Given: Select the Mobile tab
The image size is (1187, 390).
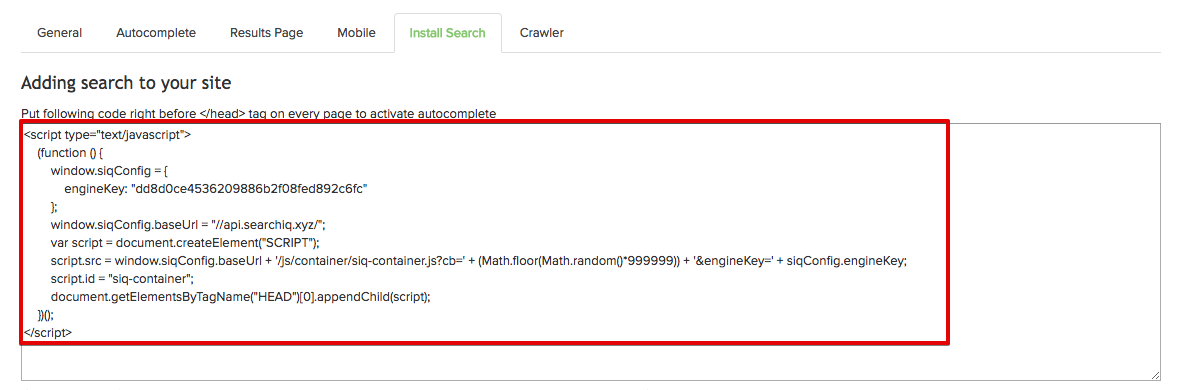Looking at the screenshot, I should tap(357, 33).
